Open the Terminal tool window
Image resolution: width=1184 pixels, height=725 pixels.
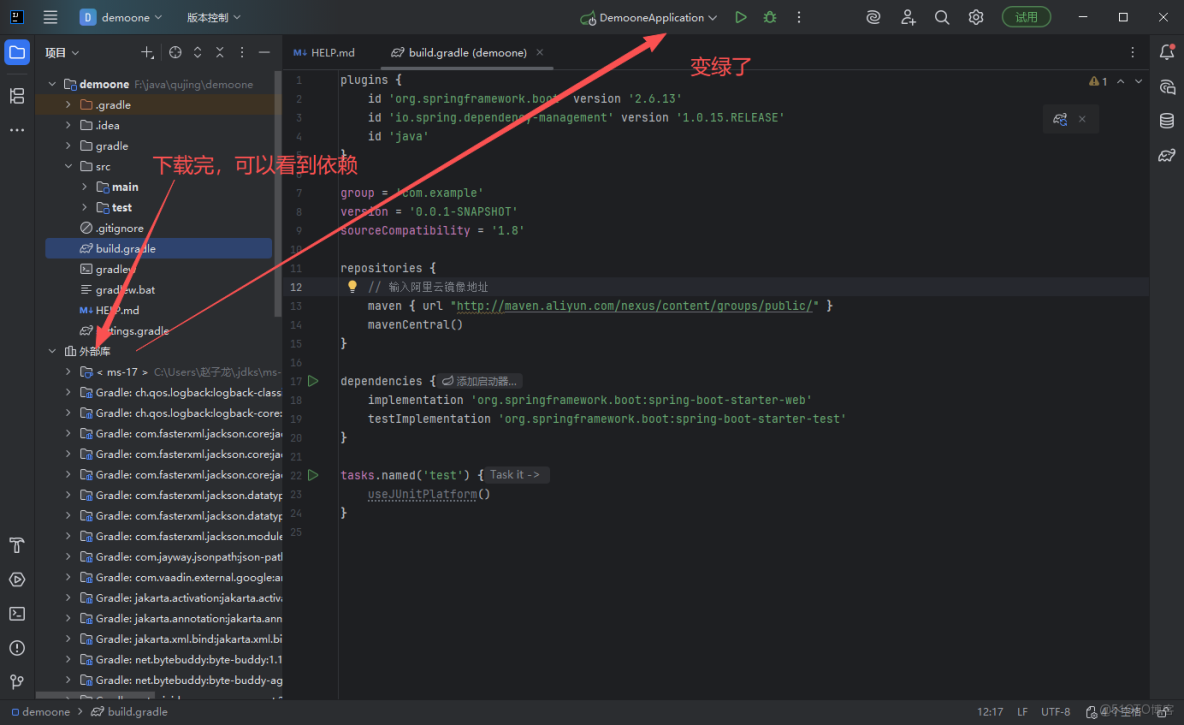tap(16, 613)
